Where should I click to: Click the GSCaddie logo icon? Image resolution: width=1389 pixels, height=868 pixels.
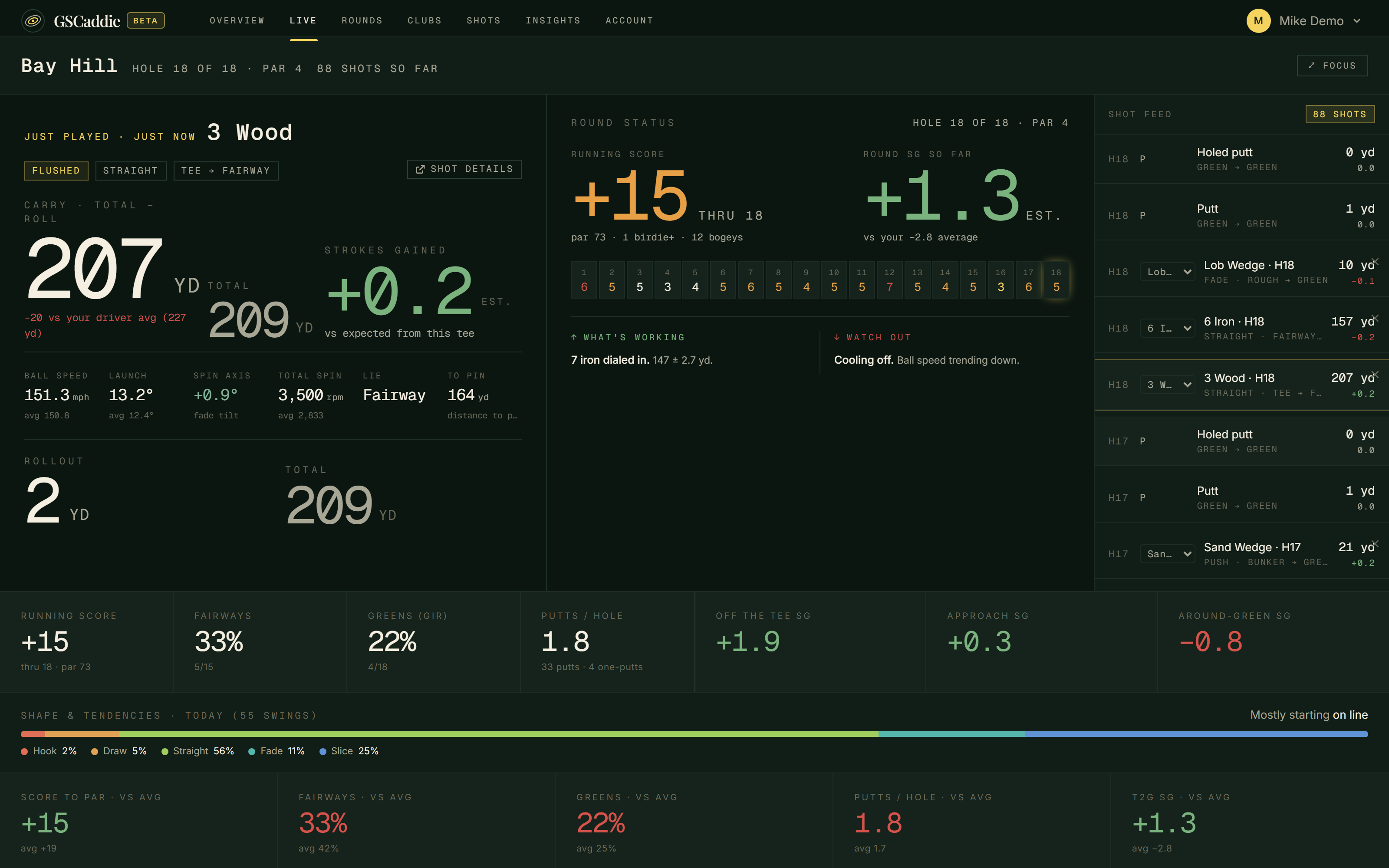(33, 21)
